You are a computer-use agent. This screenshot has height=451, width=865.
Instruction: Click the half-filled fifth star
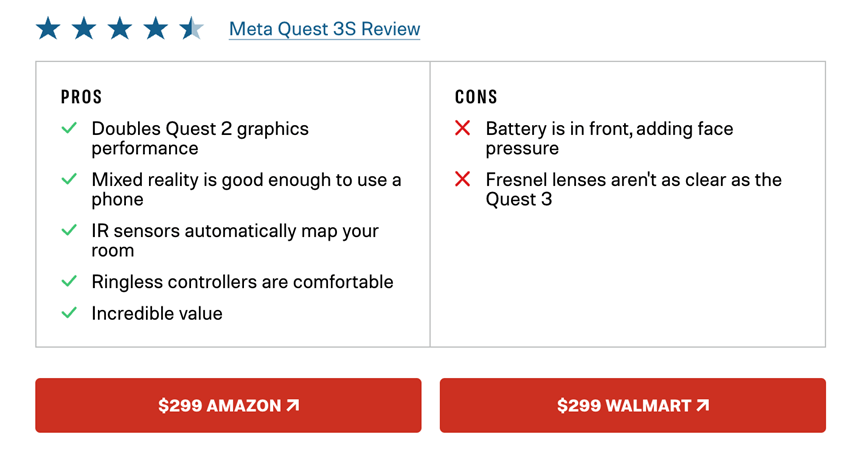click(191, 28)
